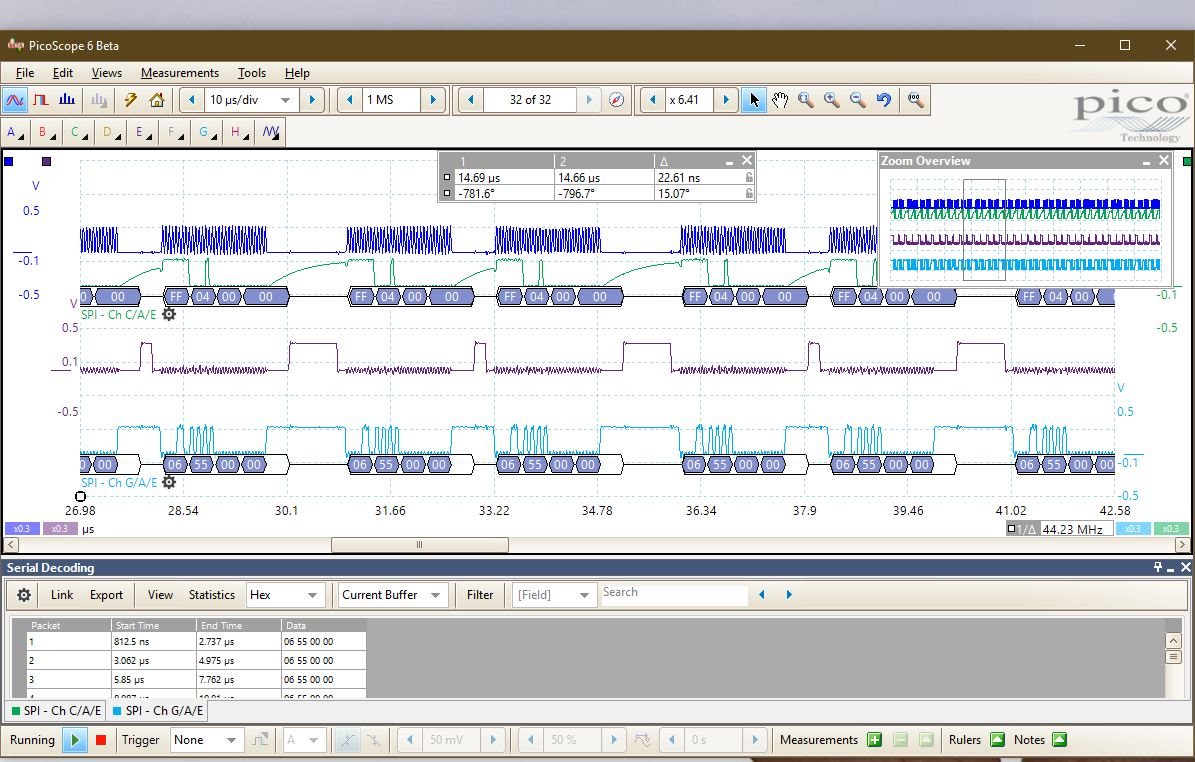Switch to SPI - Ch C/A/E tab
This screenshot has height=762, width=1195.
56,711
